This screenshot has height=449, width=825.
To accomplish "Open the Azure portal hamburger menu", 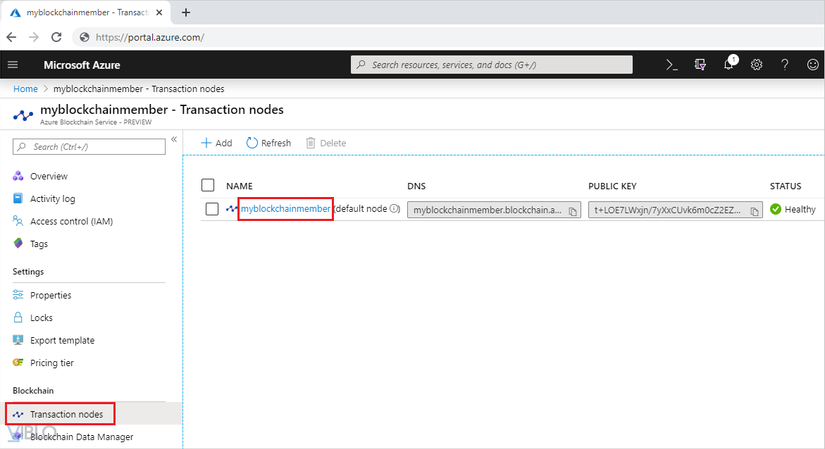I will [13, 65].
